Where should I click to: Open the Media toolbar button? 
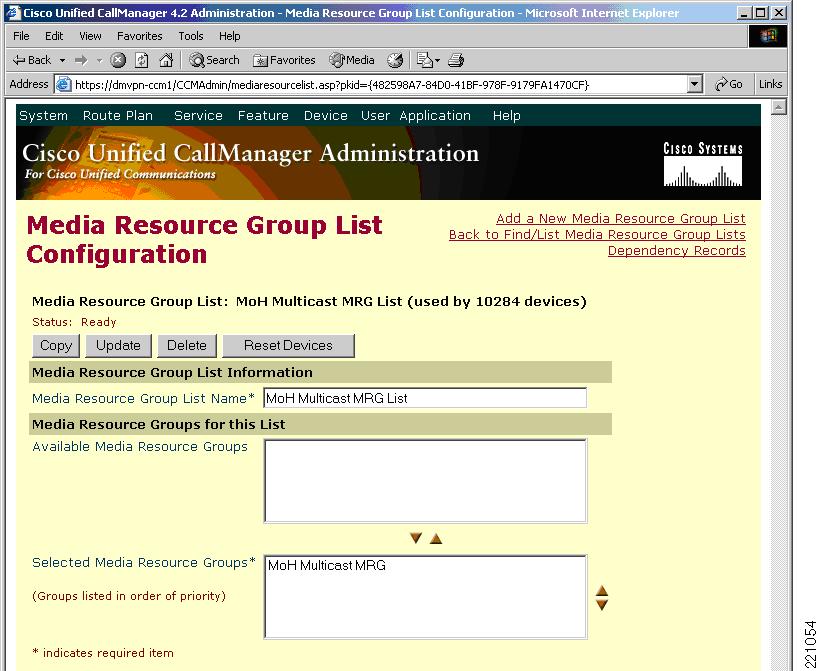click(352, 61)
